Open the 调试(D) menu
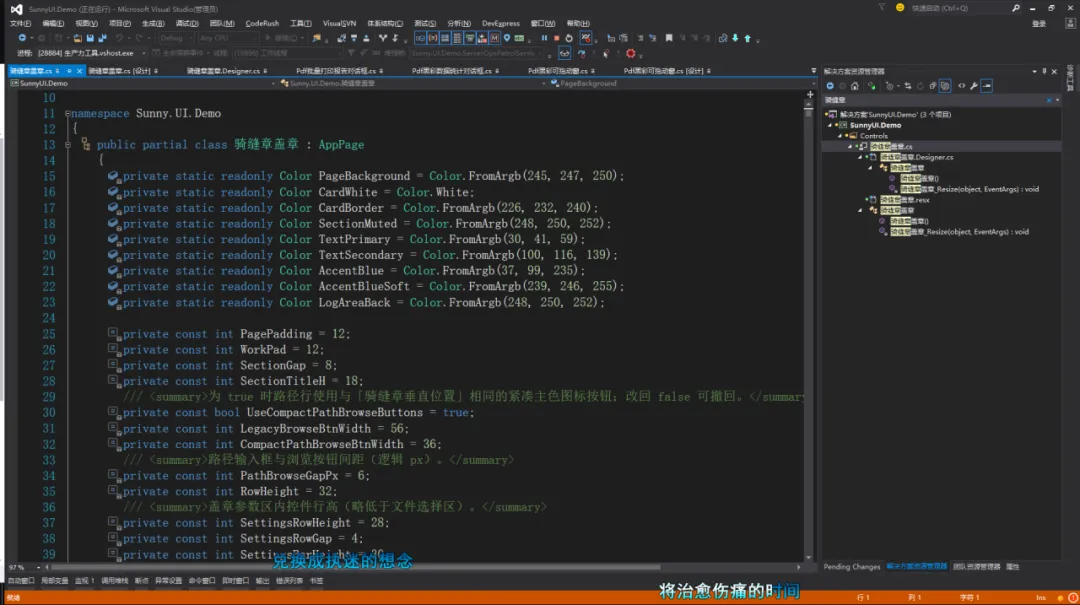 pos(187,23)
